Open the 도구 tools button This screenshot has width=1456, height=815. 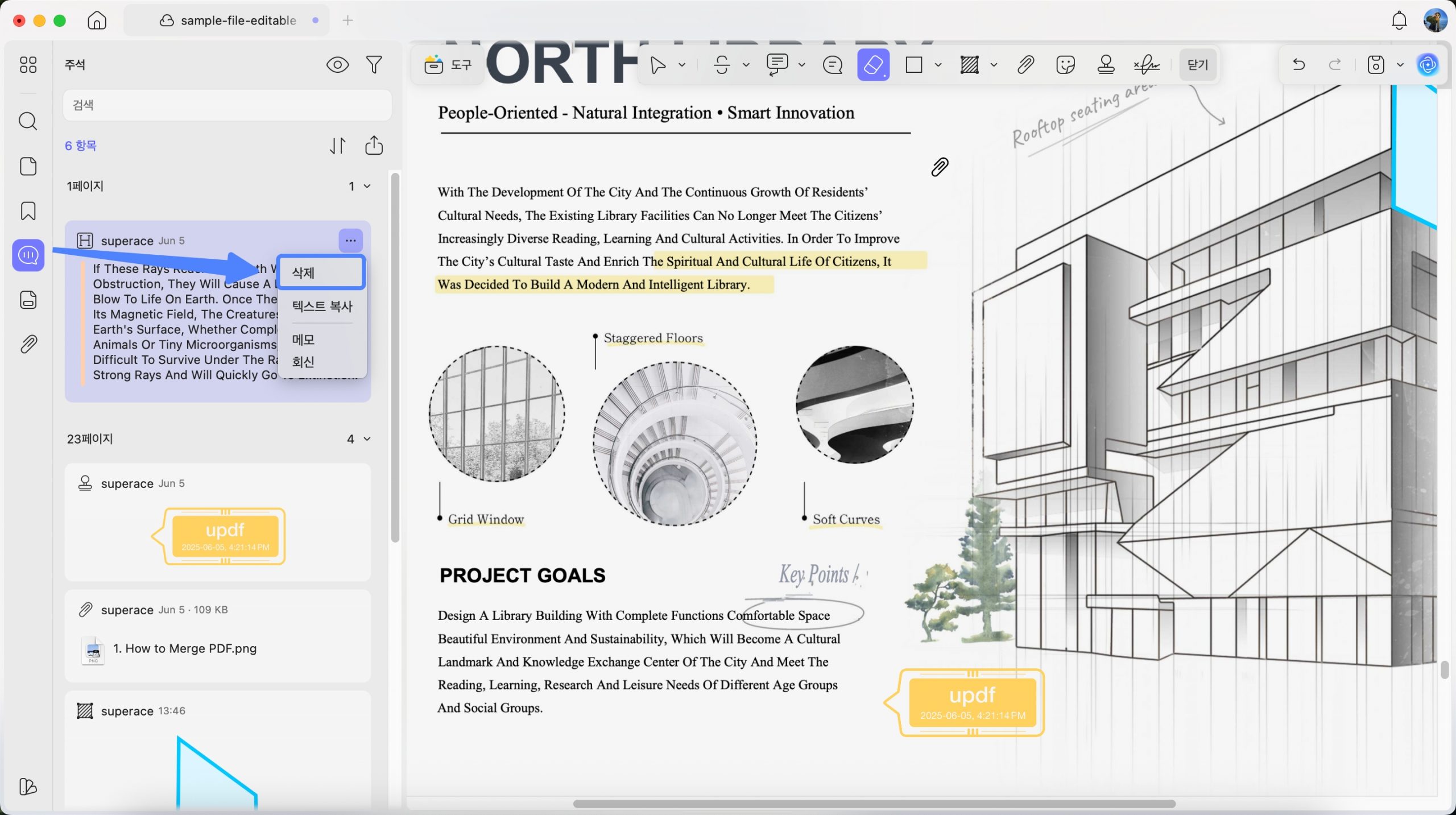coord(448,65)
